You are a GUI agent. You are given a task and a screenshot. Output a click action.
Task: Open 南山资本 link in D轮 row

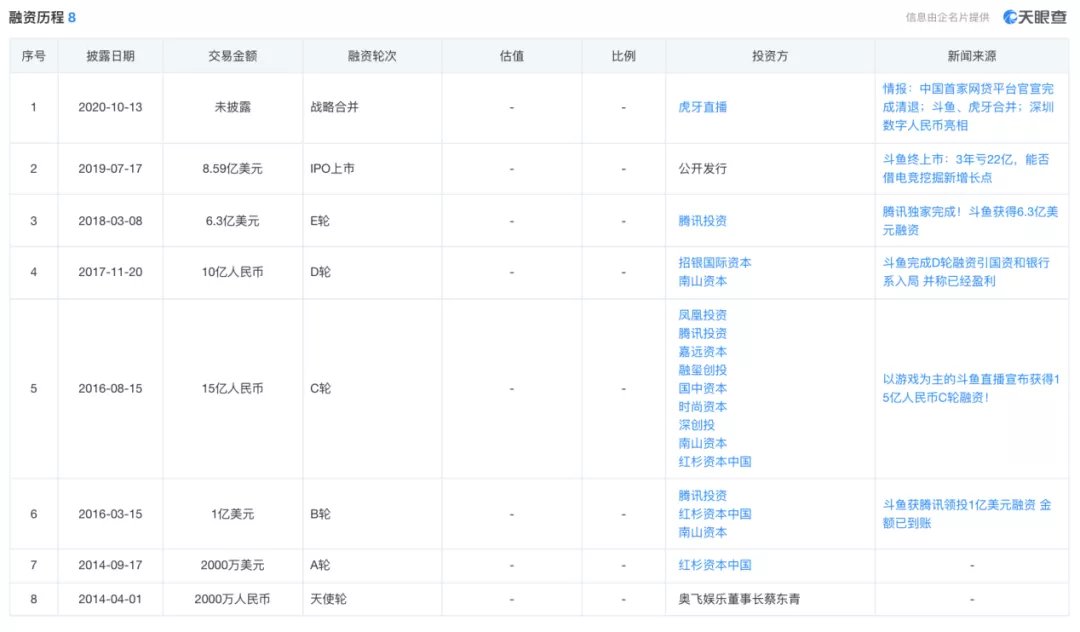[x=703, y=281]
